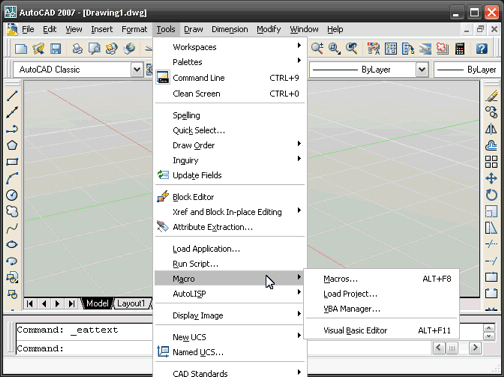Open the Draw menu
Screen dimensions: 504x377
pyautogui.click(x=193, y=29)
